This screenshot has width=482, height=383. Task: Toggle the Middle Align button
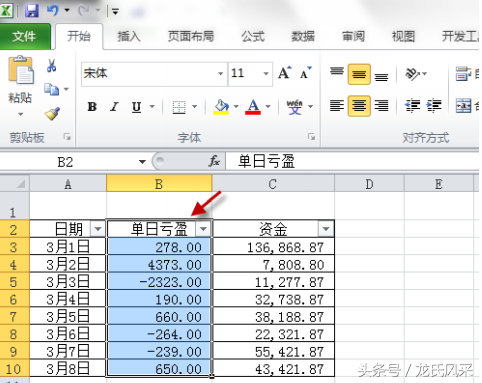[359, 74]
